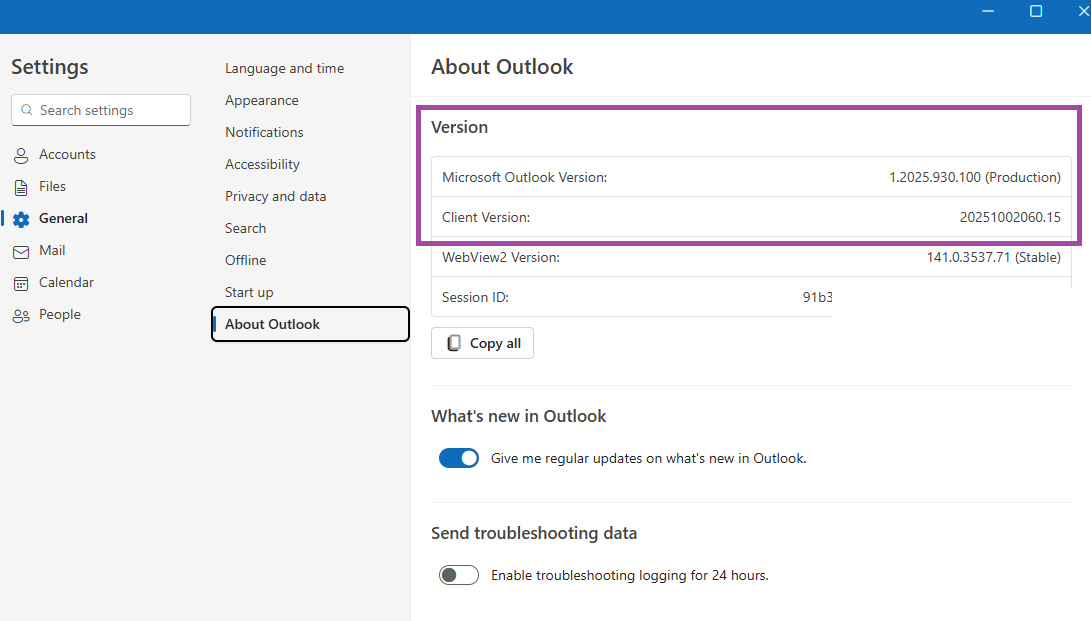Viewport: 1091px width, 621px height.
Task: Enable troubleshooting logging for 24 hours
Action: (459, 575)
